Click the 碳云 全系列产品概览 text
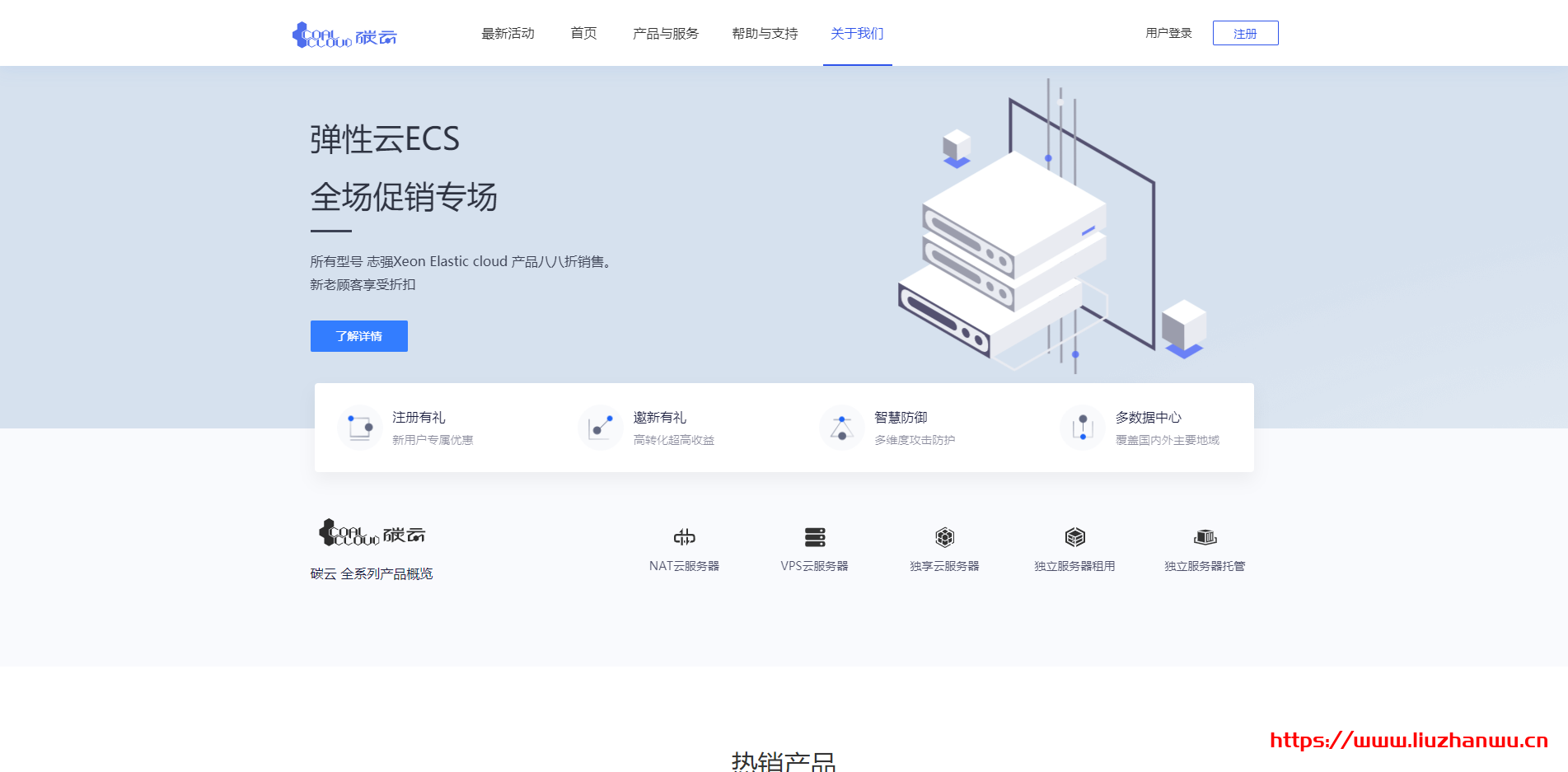1568x772 pixels. [x=372, y=573]
